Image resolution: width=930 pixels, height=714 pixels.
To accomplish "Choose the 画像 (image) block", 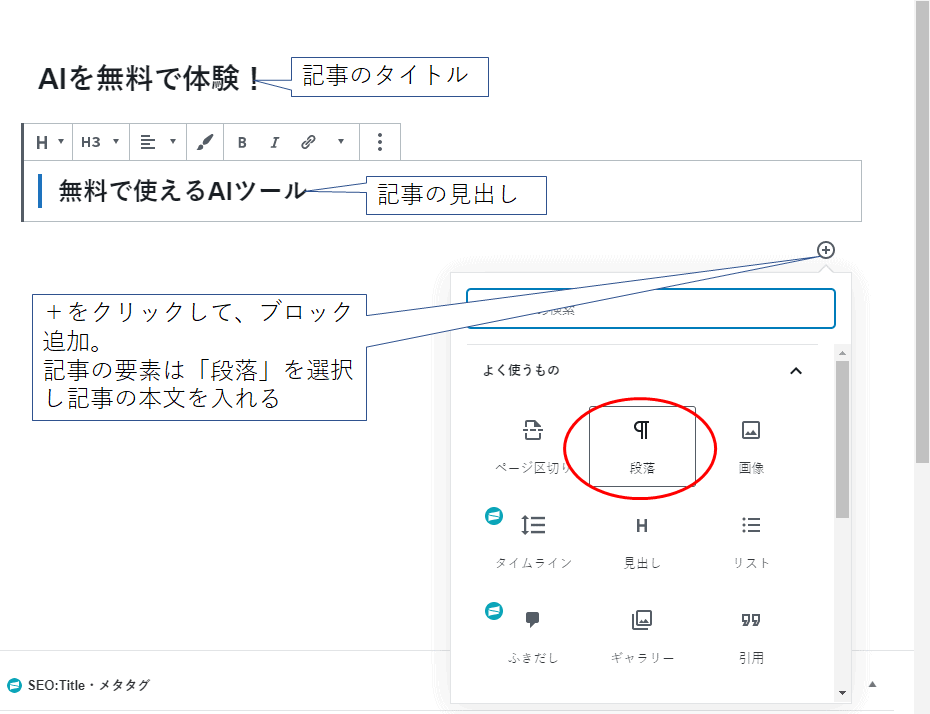I will point(751,445).
